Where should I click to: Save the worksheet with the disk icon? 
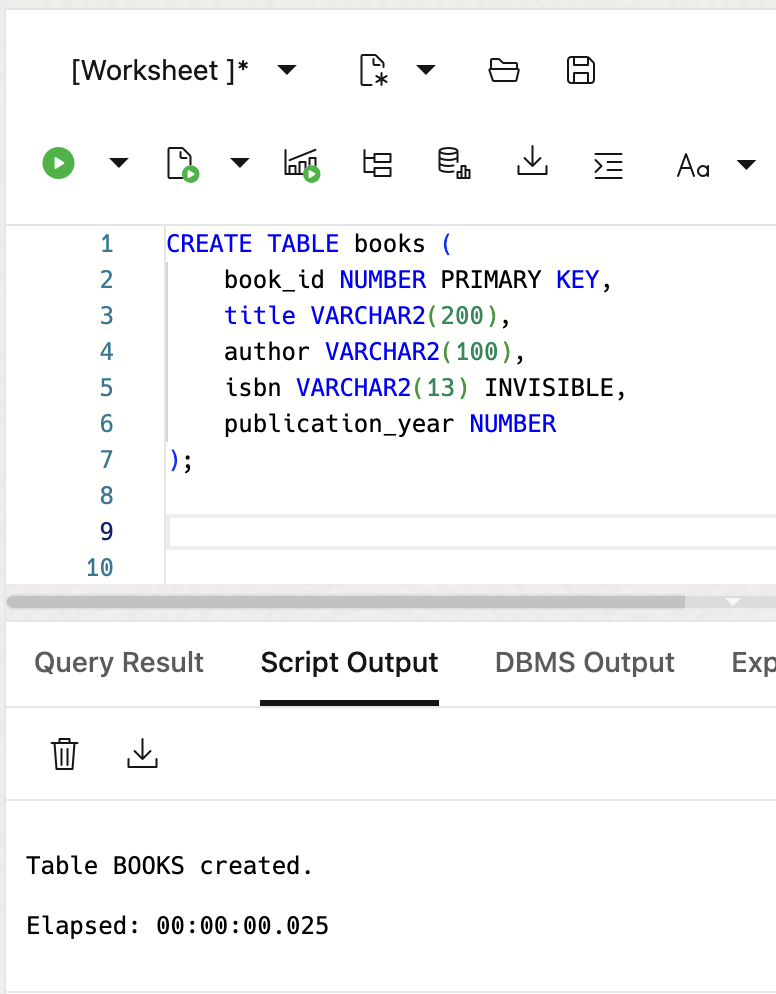(581, 70)
